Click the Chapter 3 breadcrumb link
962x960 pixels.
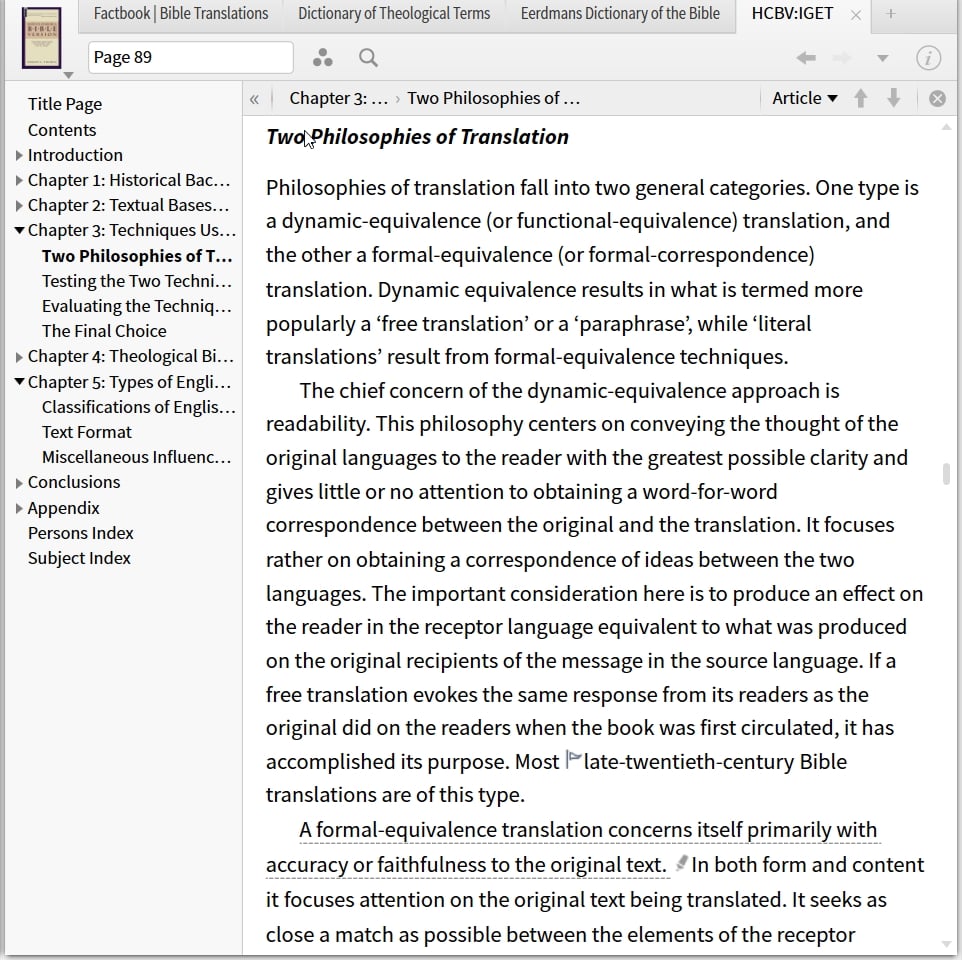(339, 98)
